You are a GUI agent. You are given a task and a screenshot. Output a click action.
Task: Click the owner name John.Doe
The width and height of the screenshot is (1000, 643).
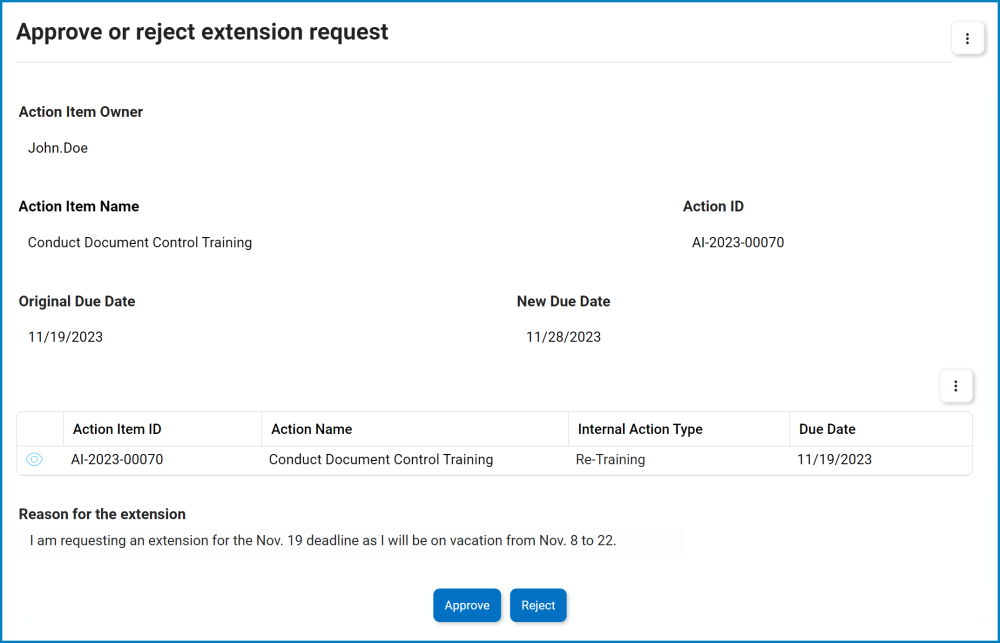57,147
